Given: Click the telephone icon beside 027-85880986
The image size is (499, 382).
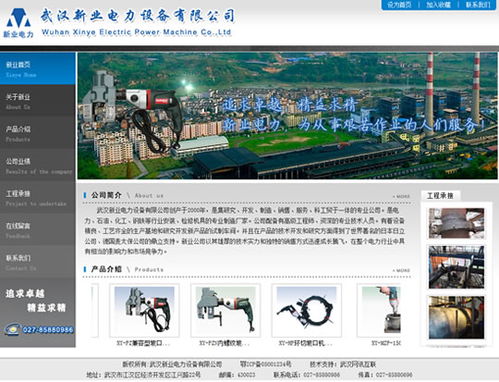Looking at the screenshot, I should (13, 329).
